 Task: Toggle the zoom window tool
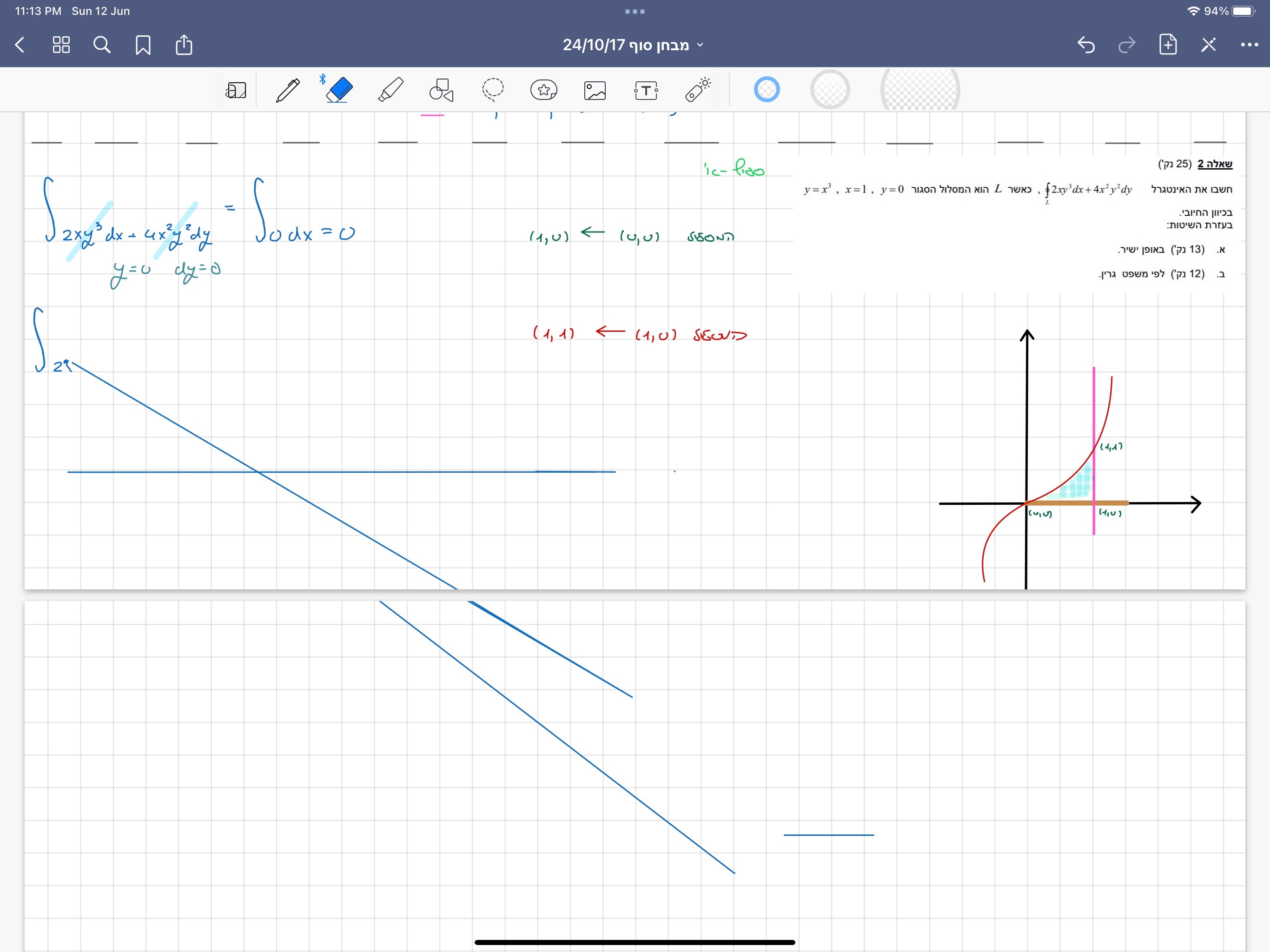click(236, 90)
